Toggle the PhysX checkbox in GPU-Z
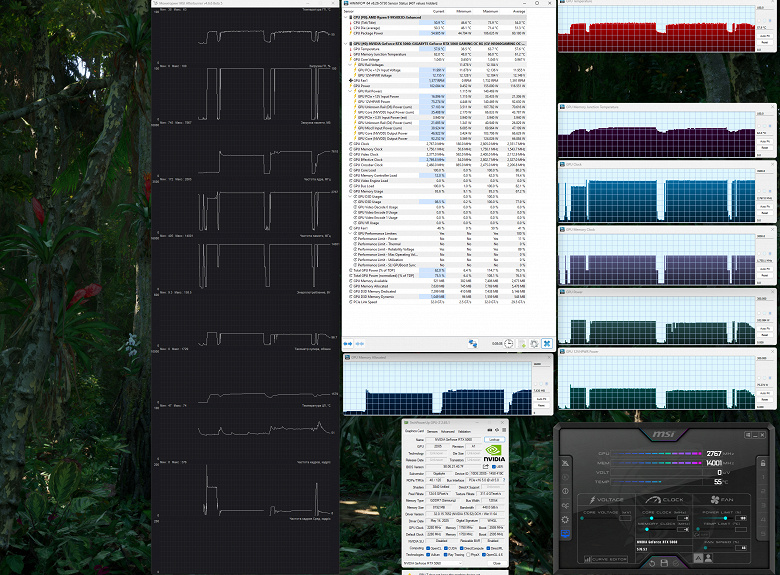780x575 pixels. (x=468, y=555)
